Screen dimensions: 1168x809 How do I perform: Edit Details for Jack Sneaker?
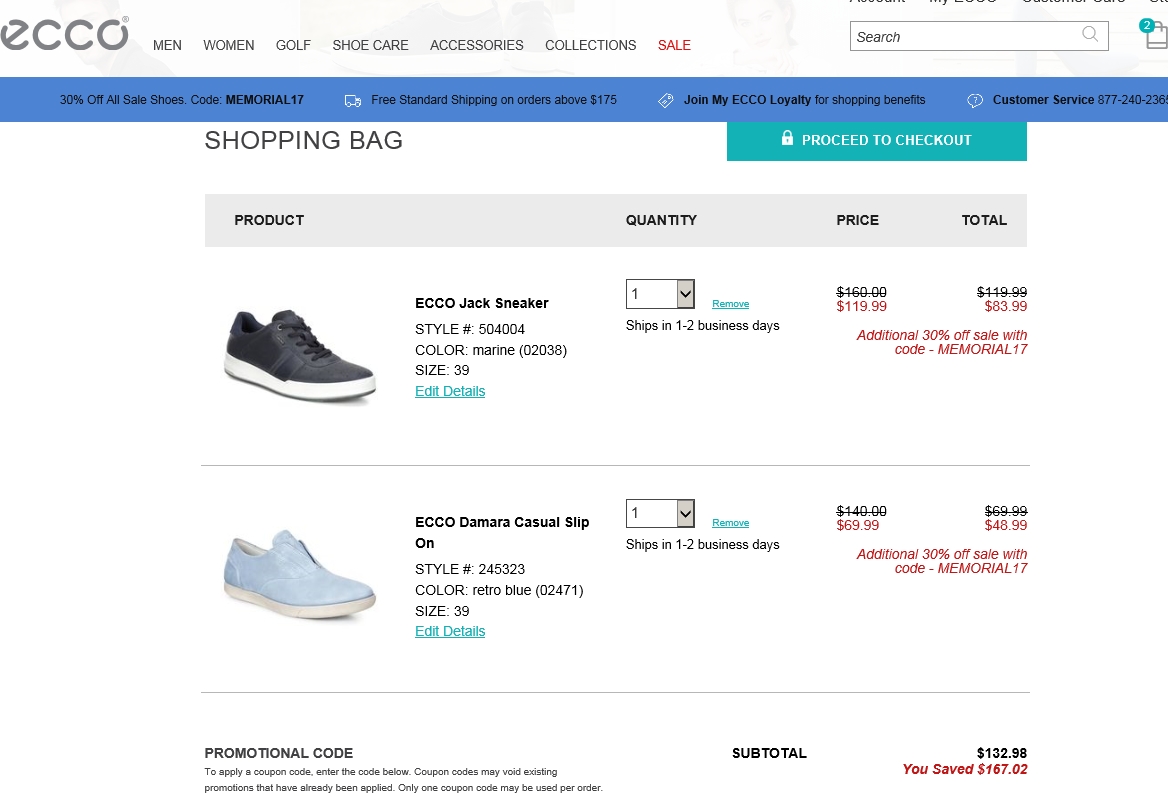(450, 391)
